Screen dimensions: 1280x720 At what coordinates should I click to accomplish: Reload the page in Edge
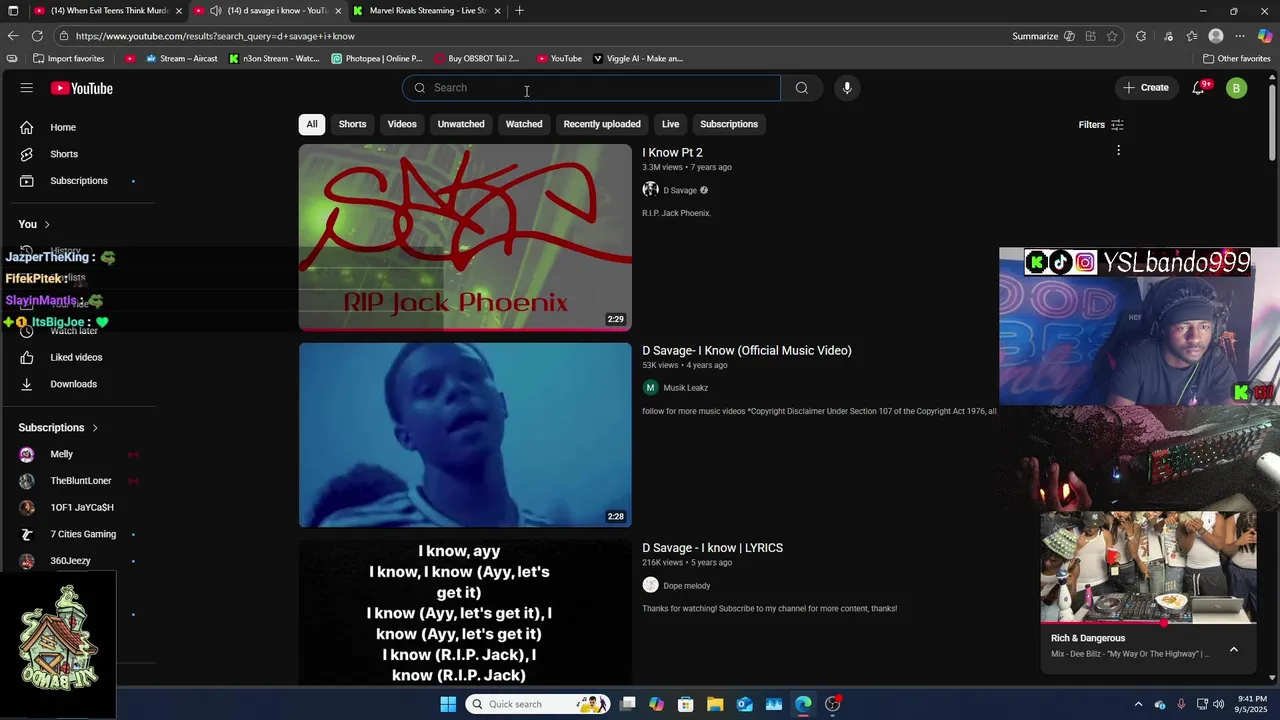click(37, 36)
